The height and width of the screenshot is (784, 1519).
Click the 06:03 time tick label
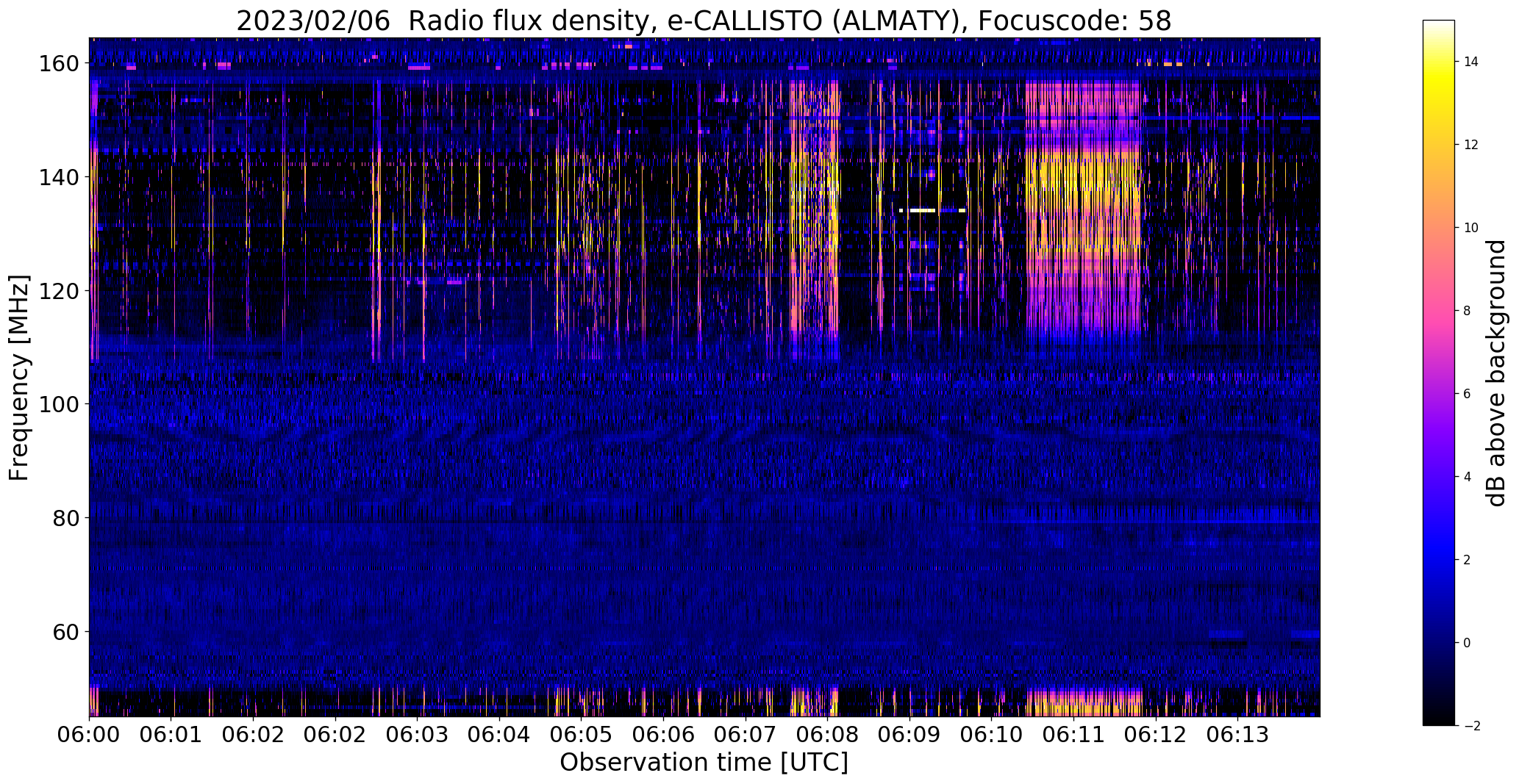(418, 734)
